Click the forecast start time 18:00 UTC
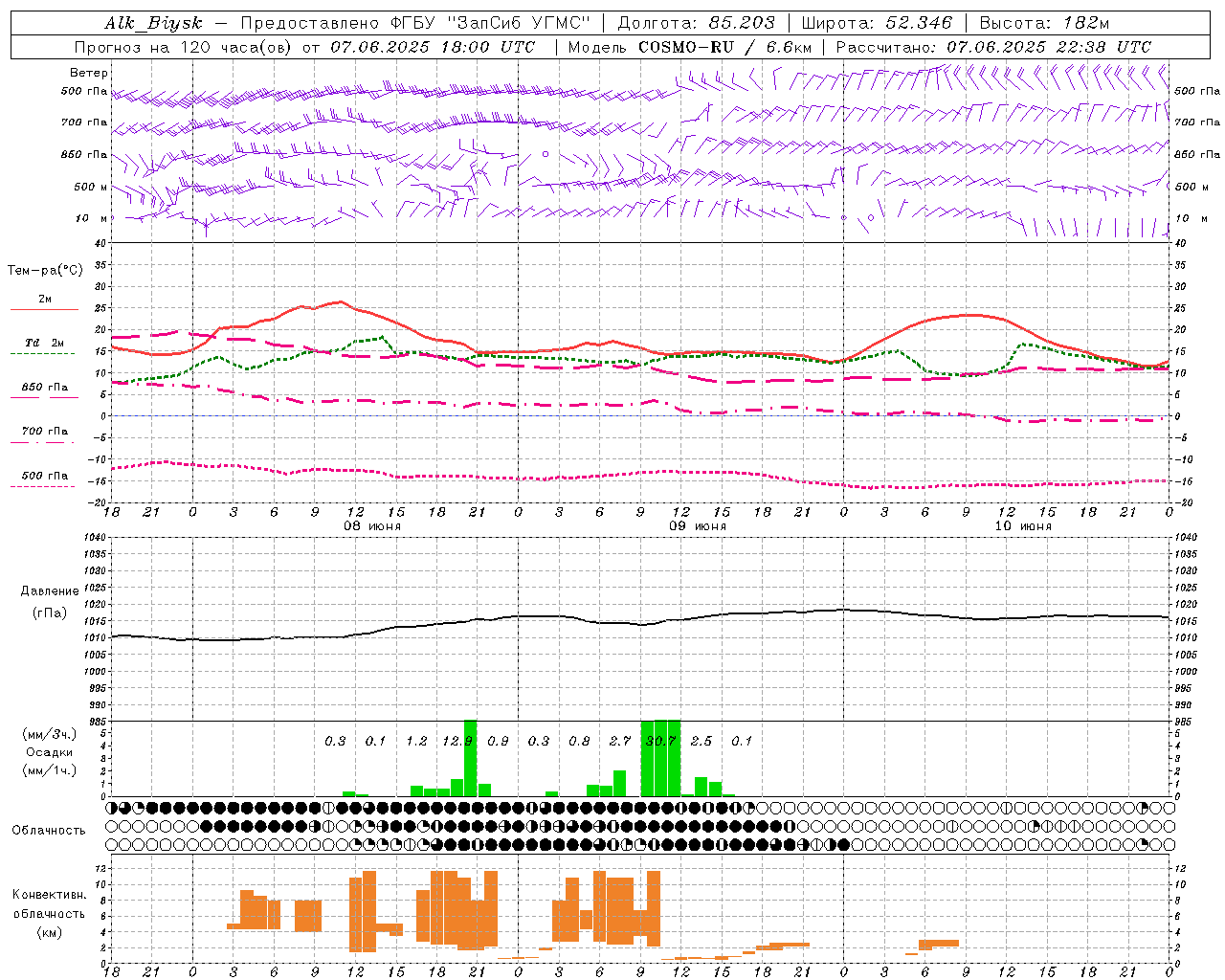Screen dimensions: 1225x980 click(x=488, y=47)
